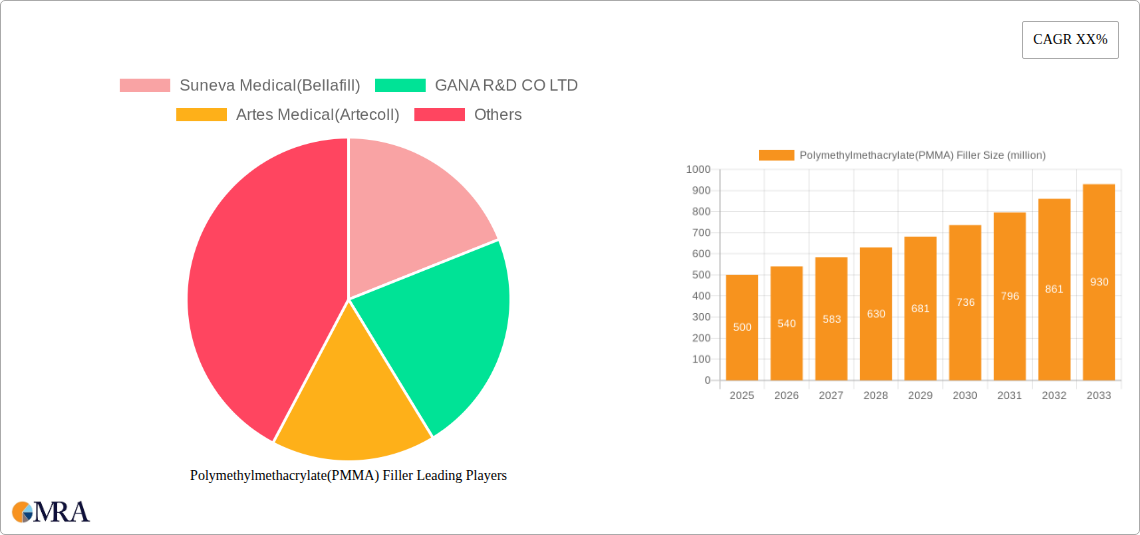Click the 2029 x-axis label
Image resolution: width=1140 pixels, height=535 pixels.
[x=920, y=395]
